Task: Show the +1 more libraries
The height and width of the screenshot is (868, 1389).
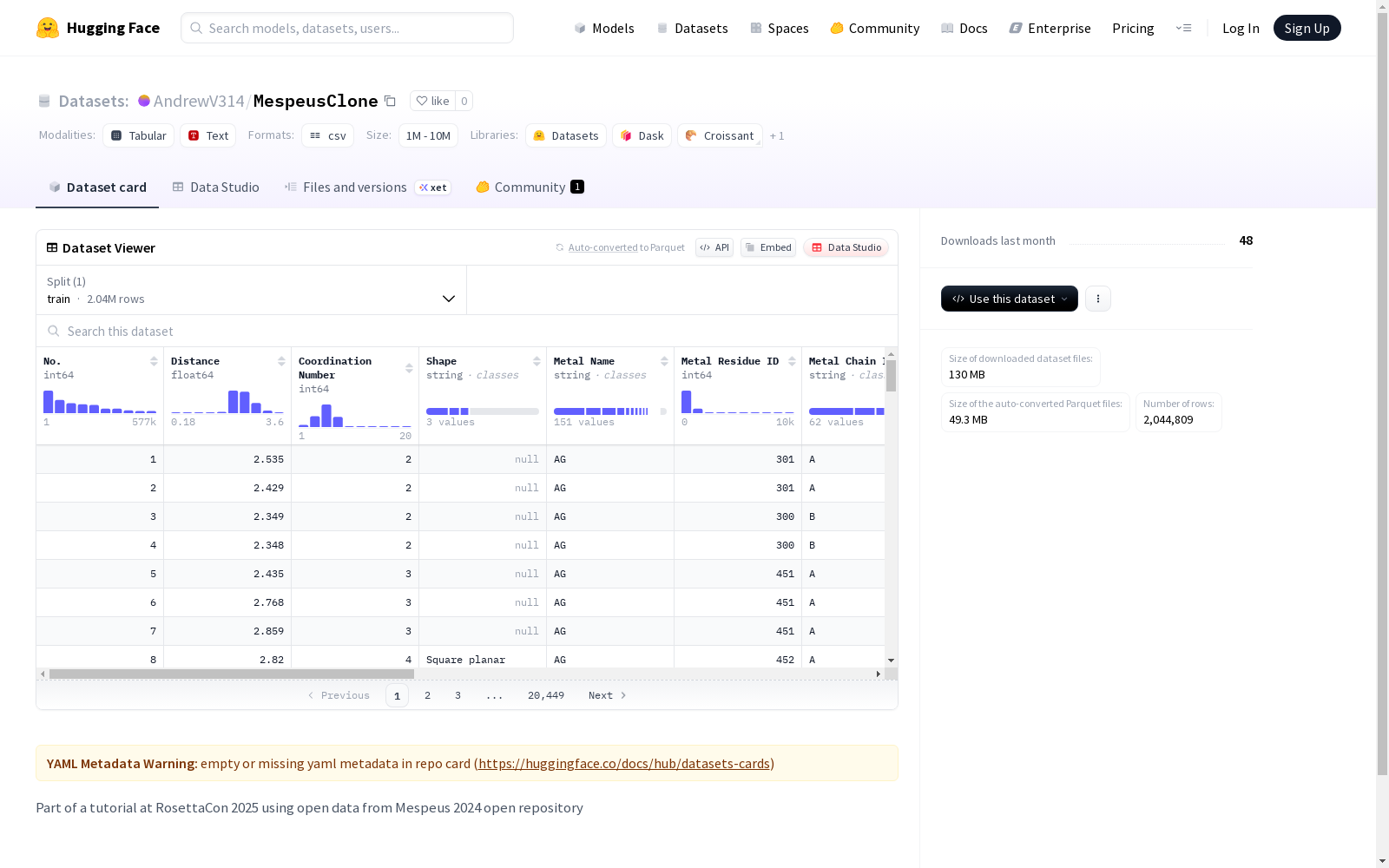Action: point(777,135)
